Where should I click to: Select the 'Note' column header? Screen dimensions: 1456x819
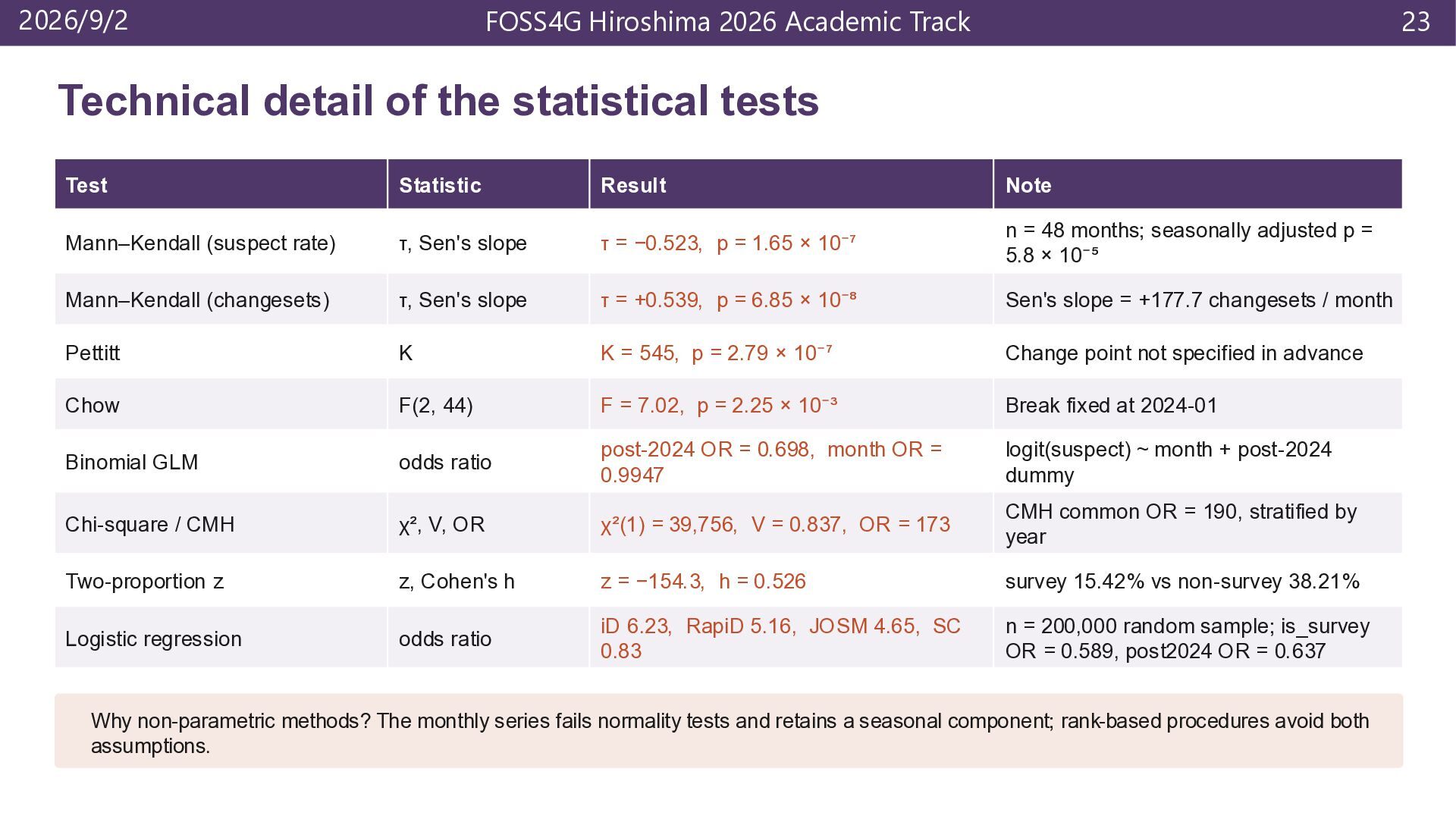coord(1198,184)
